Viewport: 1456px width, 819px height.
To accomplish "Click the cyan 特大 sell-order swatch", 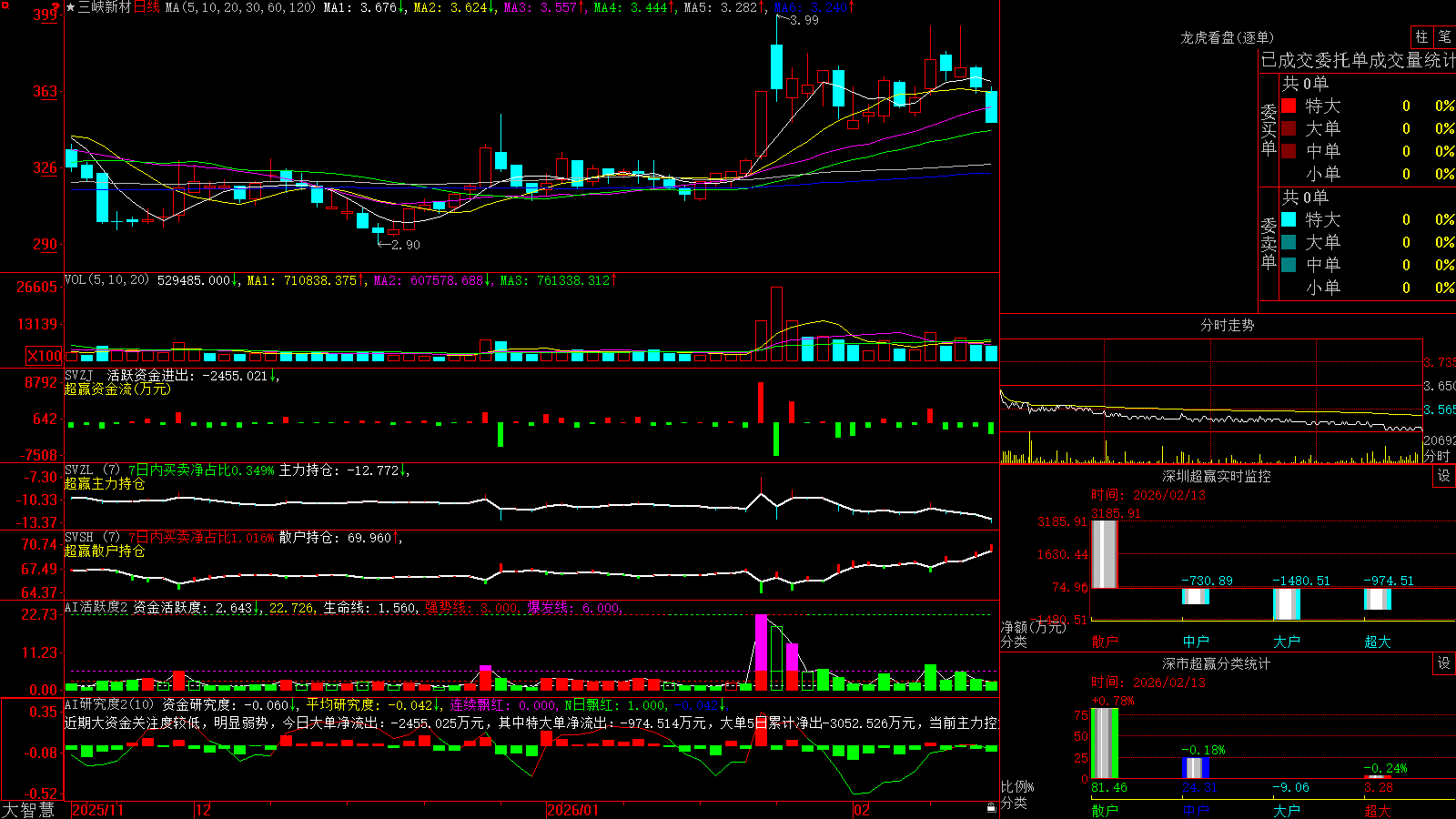I will click(1289, 219).
